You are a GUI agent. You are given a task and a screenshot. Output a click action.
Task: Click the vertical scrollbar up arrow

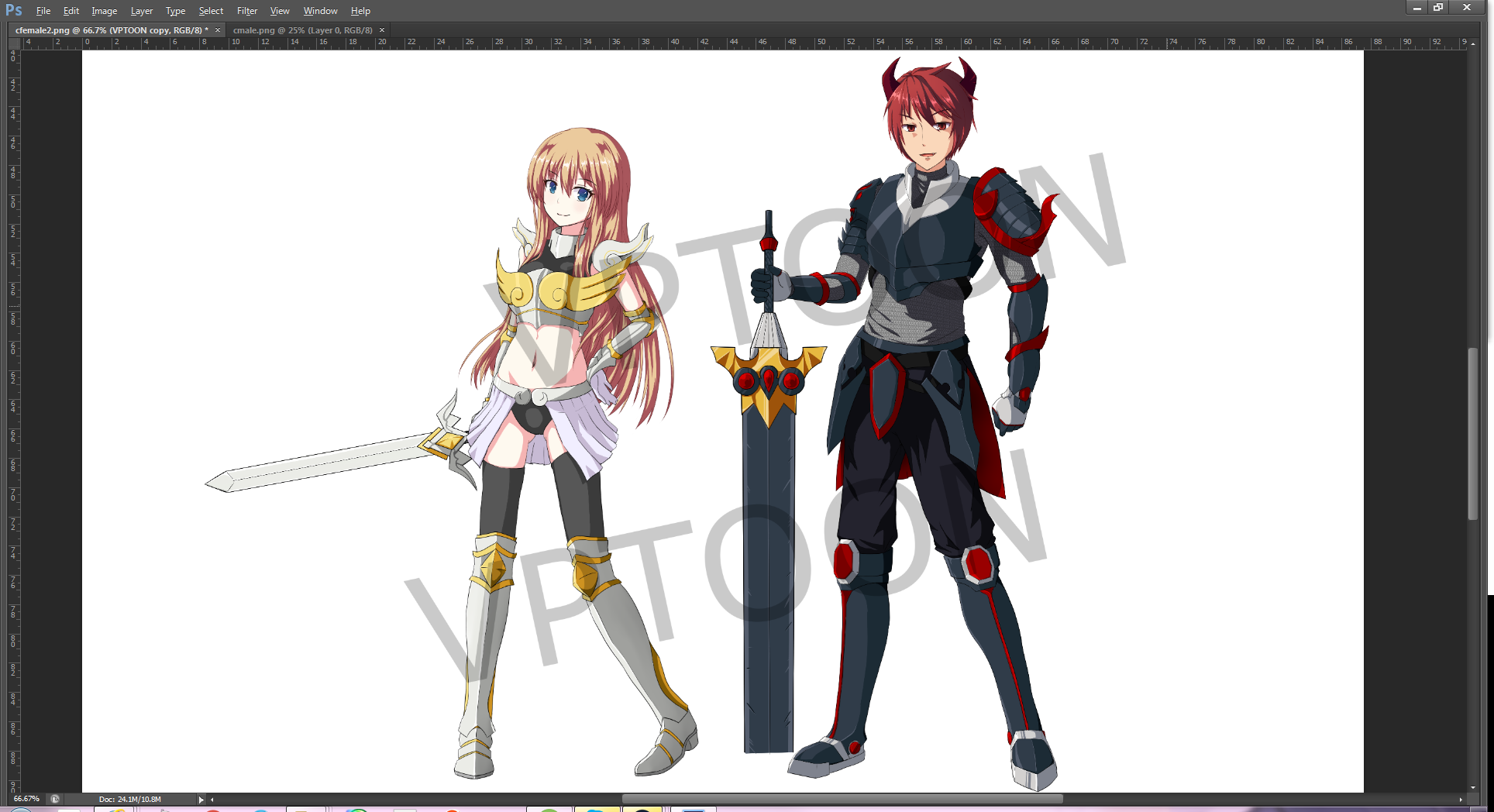pos(1473,44)
